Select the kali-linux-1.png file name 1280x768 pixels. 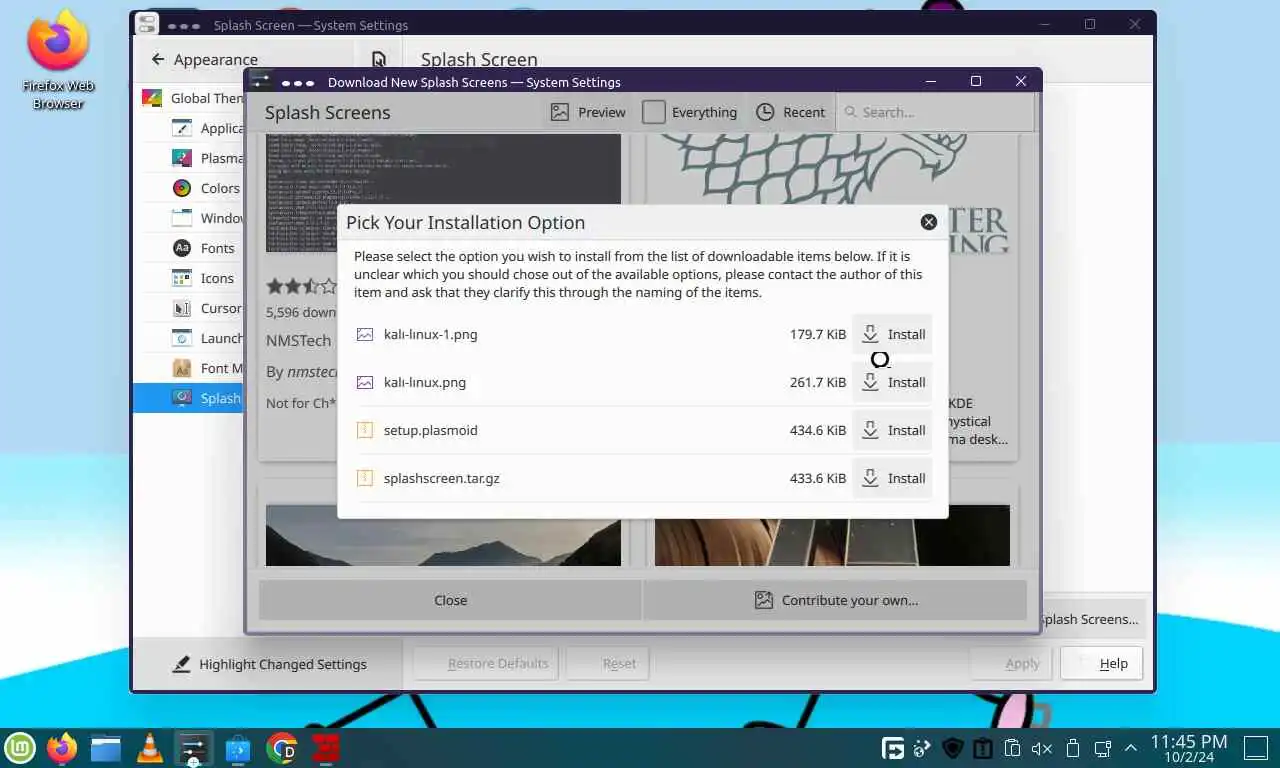[x=431, y=334]
